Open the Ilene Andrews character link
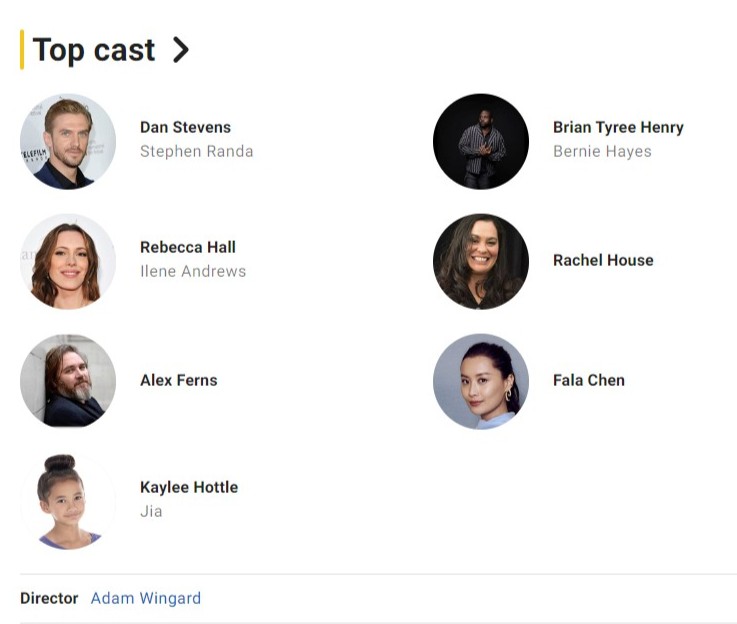The width and height of the screenshot is (737, 624). 193,271
